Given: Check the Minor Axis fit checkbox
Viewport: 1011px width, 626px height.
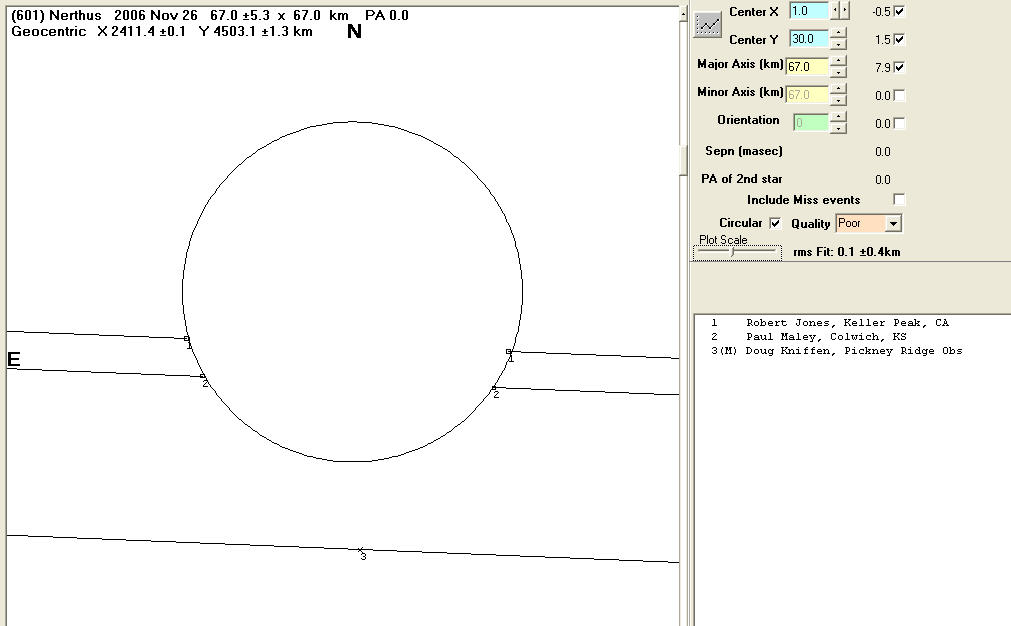Looking at the screenshot, I should [899, 95].
